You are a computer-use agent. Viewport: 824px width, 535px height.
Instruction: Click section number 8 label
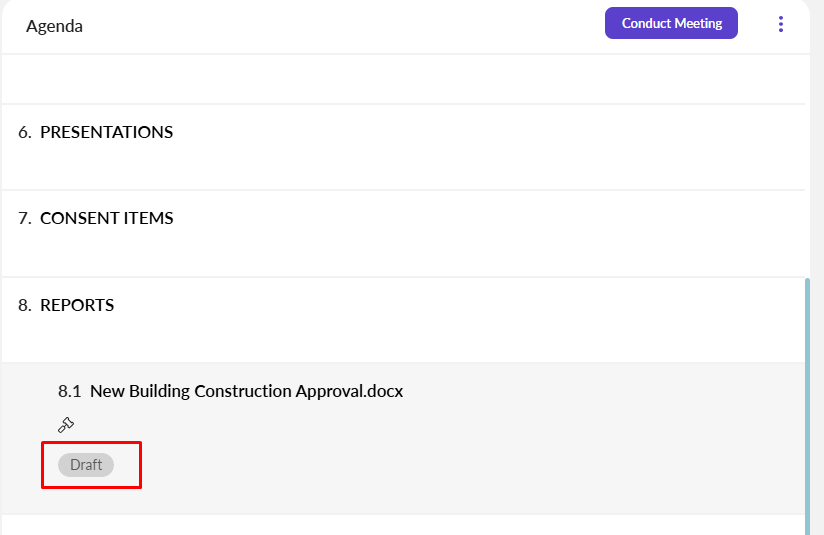click(25, 305)
